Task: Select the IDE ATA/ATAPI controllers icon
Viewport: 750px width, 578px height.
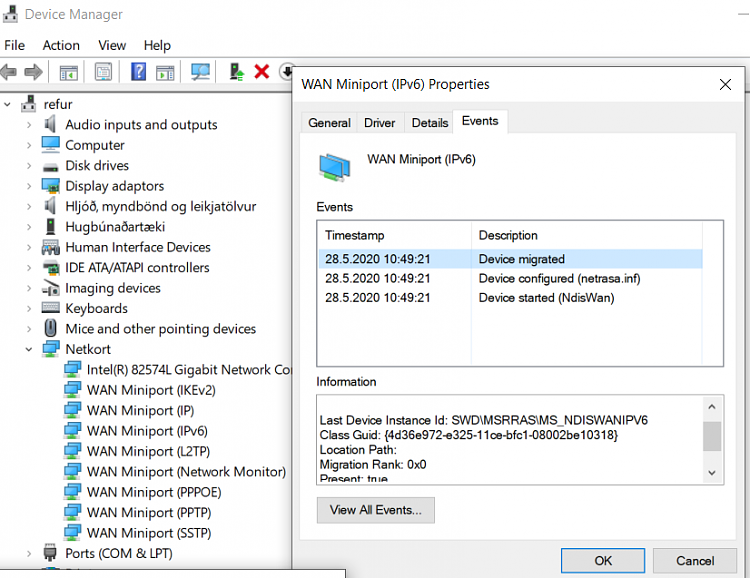Action: (x=50, y=267)
